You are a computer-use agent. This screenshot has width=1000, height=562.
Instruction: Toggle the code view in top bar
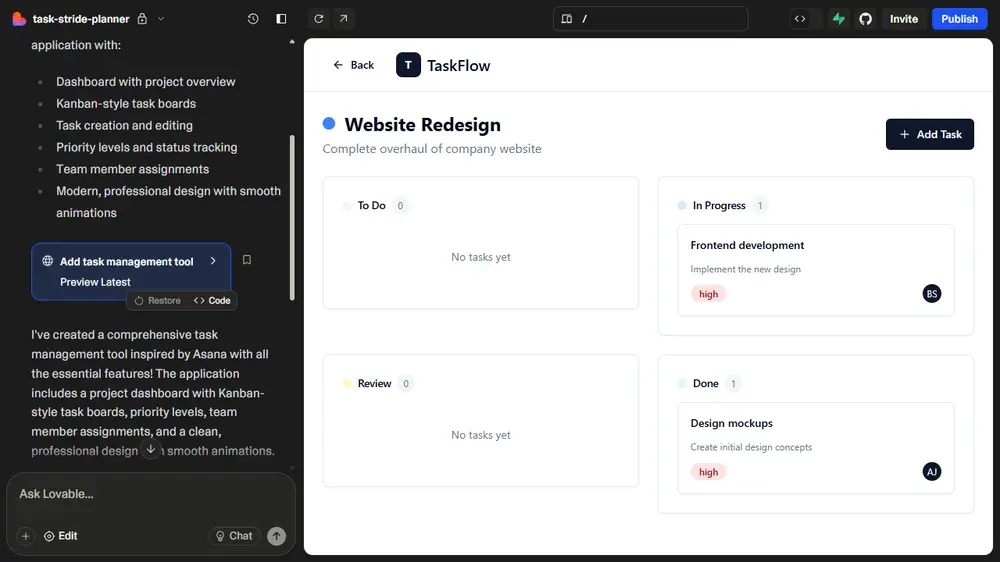(x=800, y=19)
